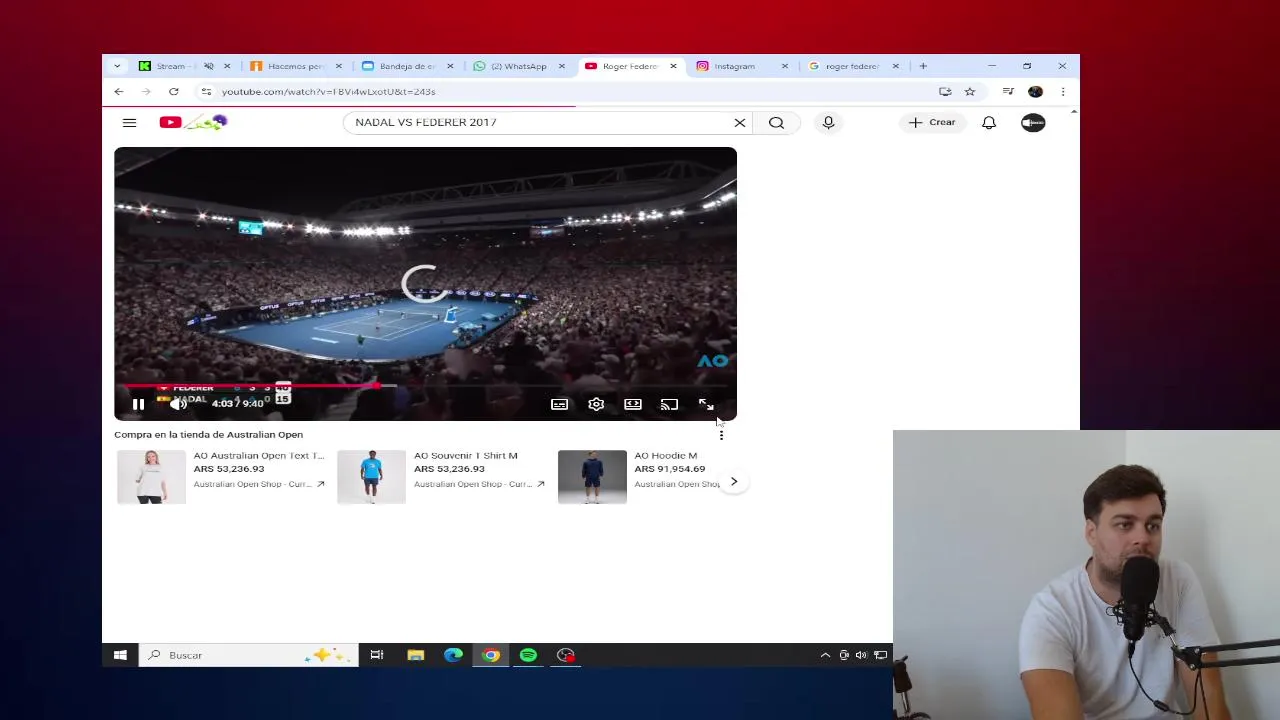Image resolution: width=1280 pixels, height=720 pixels.
Task: Open File Explorer from the taskbar
Action: (x=415, y=655)
